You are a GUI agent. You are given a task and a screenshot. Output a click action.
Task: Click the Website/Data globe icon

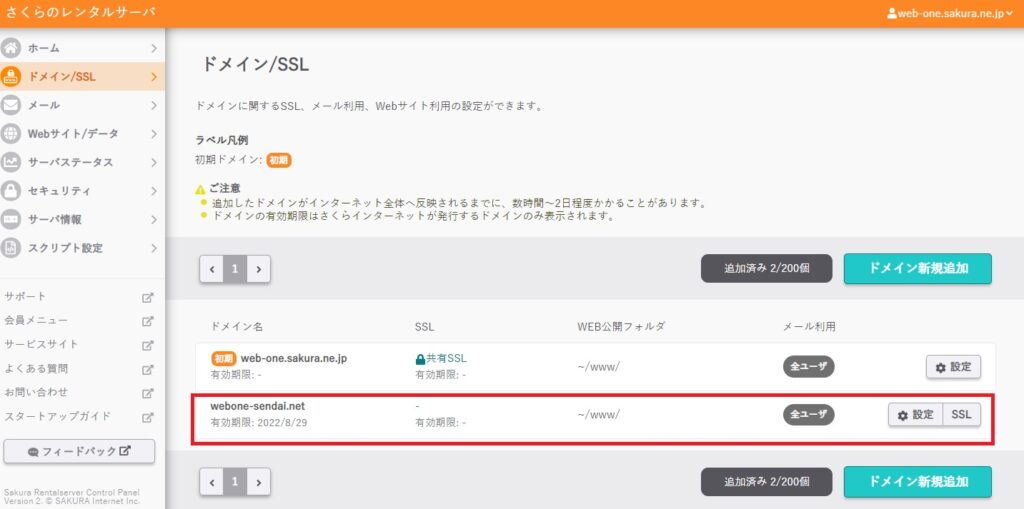point(10,134)
